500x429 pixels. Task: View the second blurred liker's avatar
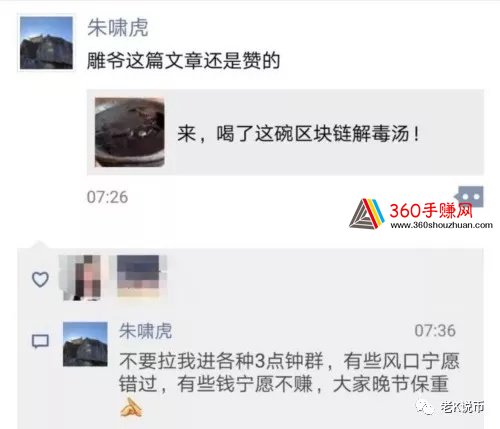140,276
